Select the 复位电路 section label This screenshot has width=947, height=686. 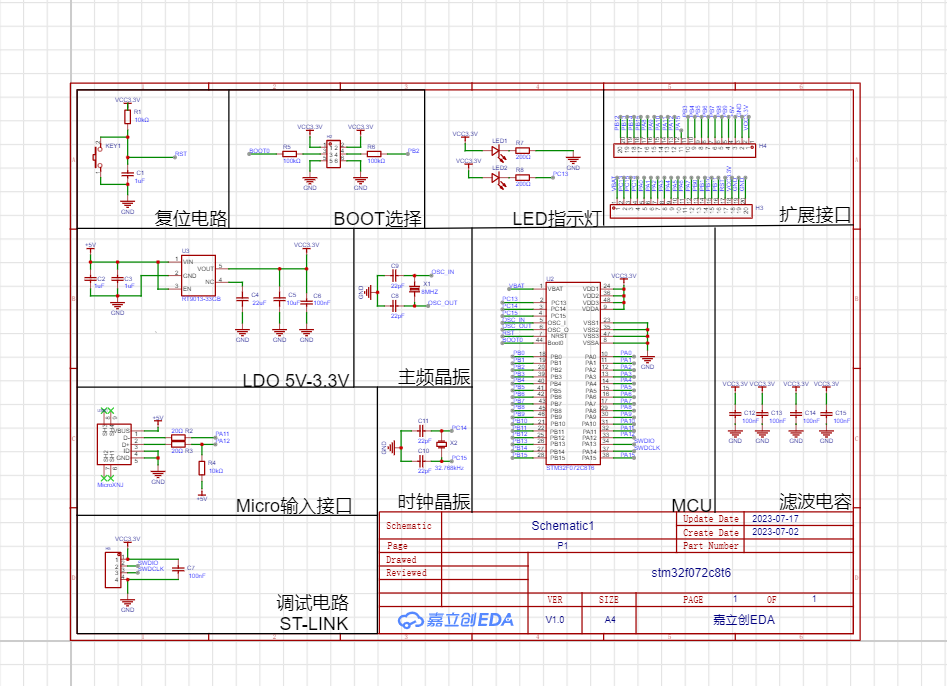(x=191, y=218)
